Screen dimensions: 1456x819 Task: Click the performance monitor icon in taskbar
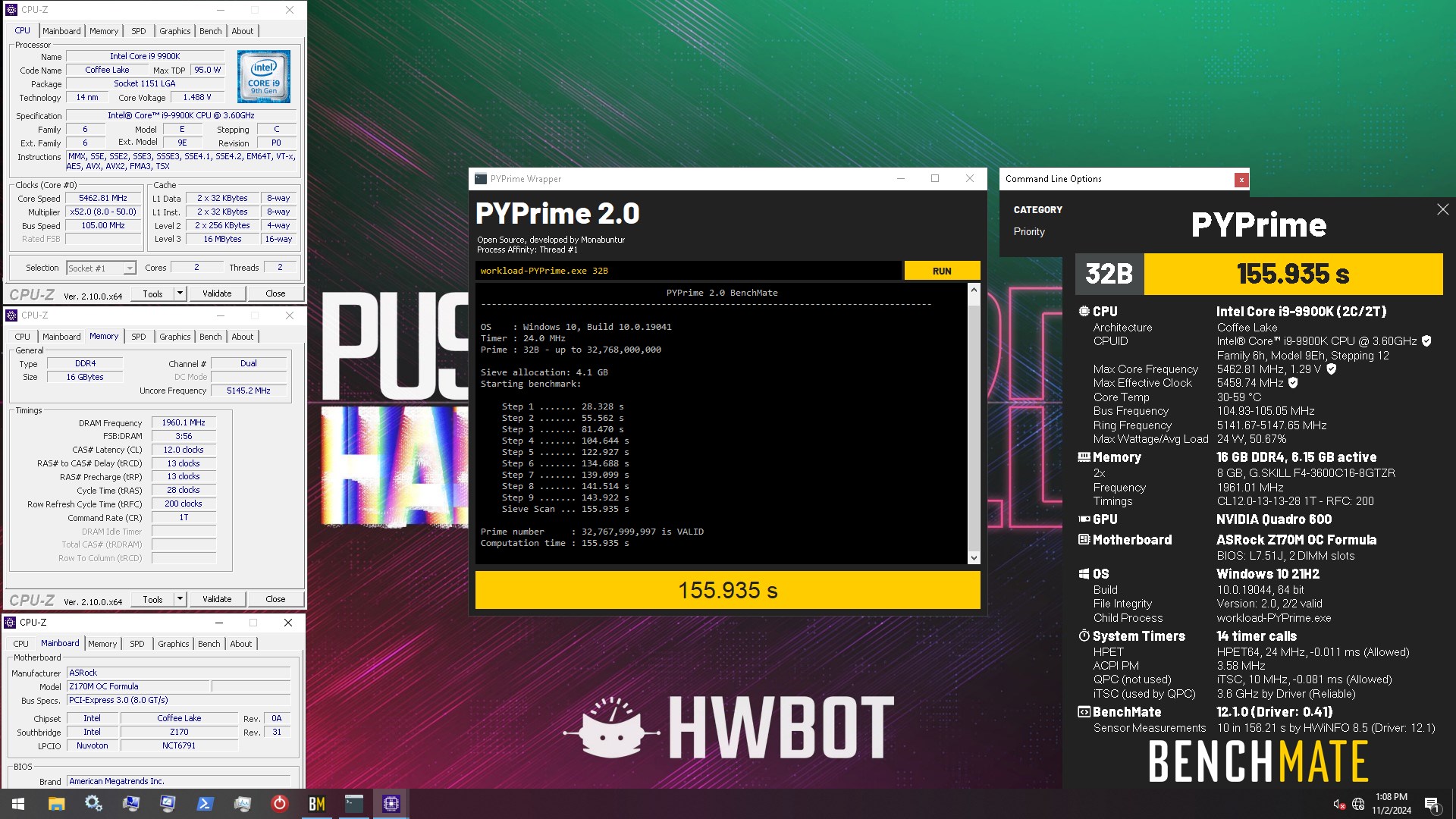pos(242,804)
